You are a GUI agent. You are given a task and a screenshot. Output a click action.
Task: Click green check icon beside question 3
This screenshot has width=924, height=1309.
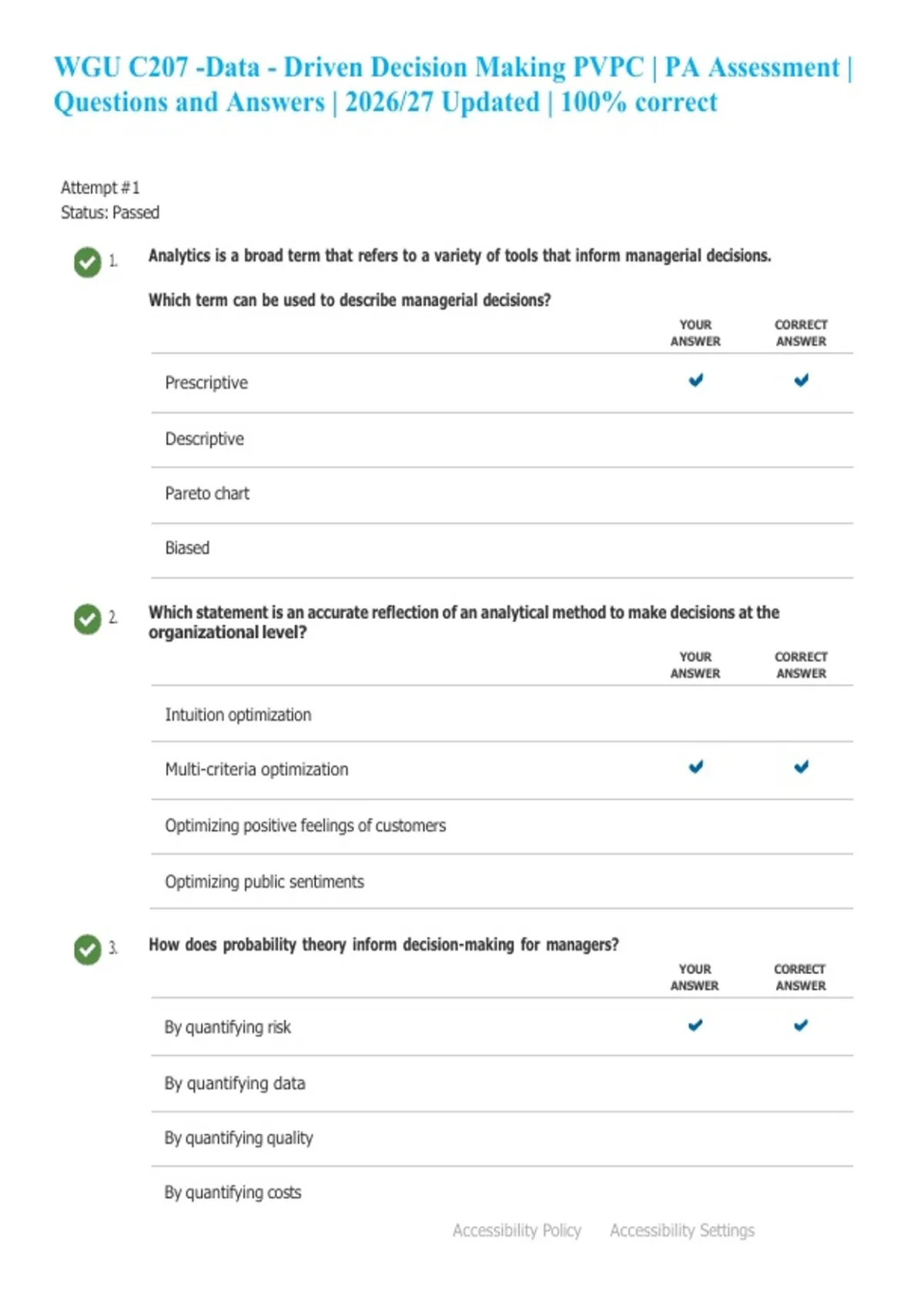point(88,949)
